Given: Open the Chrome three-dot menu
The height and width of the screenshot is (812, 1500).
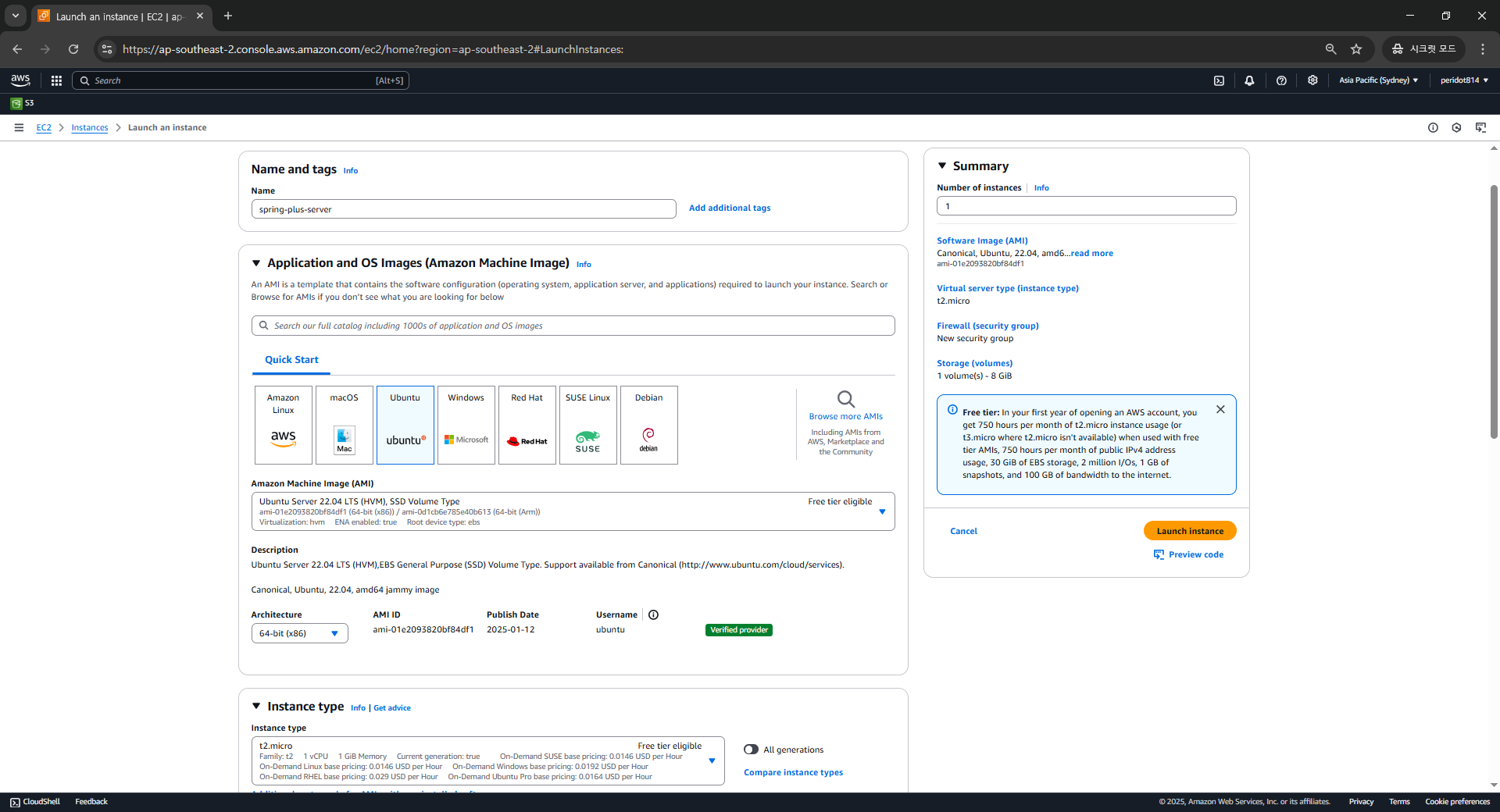Looking at the screenshot, I should click(1483, 49).
